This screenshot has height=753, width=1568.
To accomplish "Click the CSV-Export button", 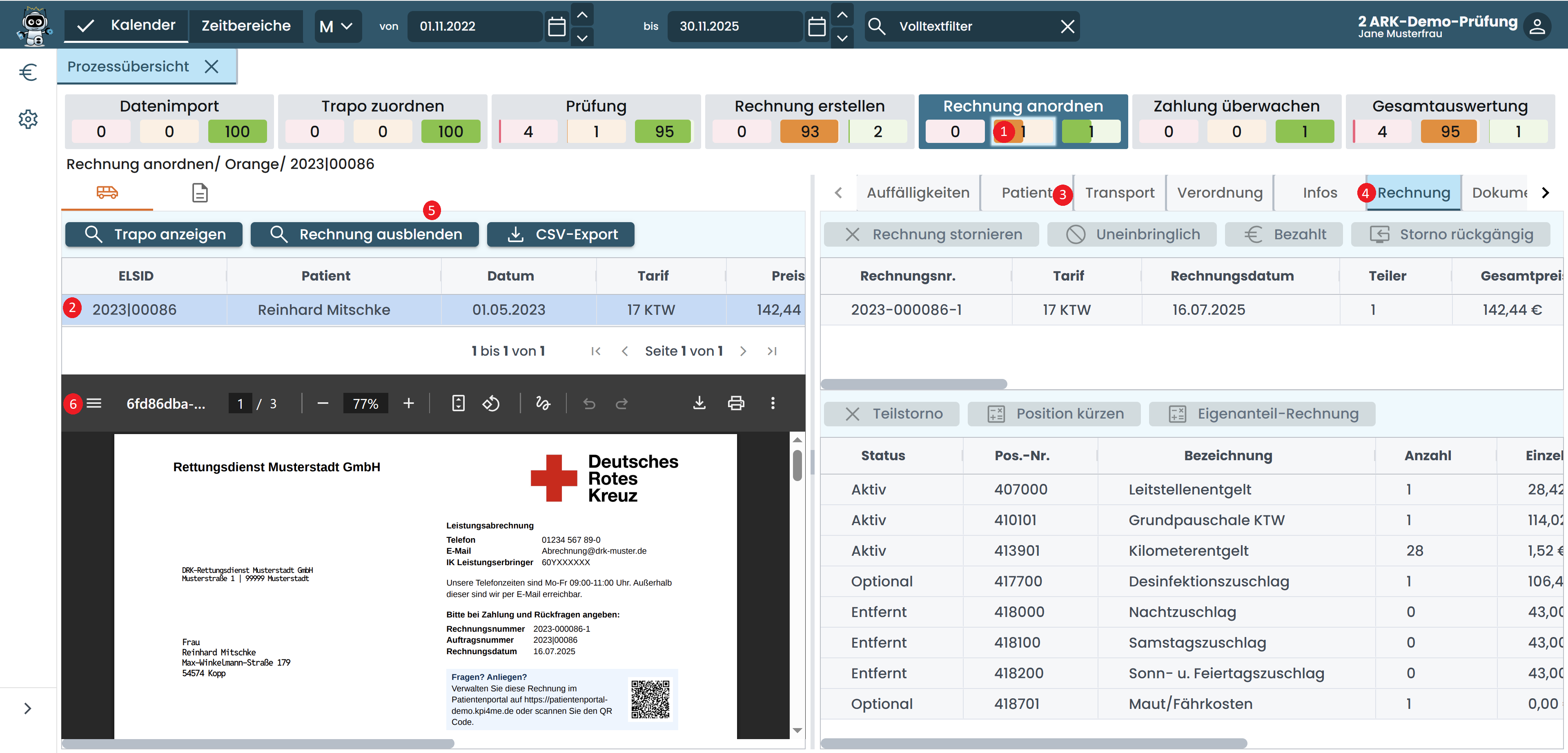I will (561, 234).
